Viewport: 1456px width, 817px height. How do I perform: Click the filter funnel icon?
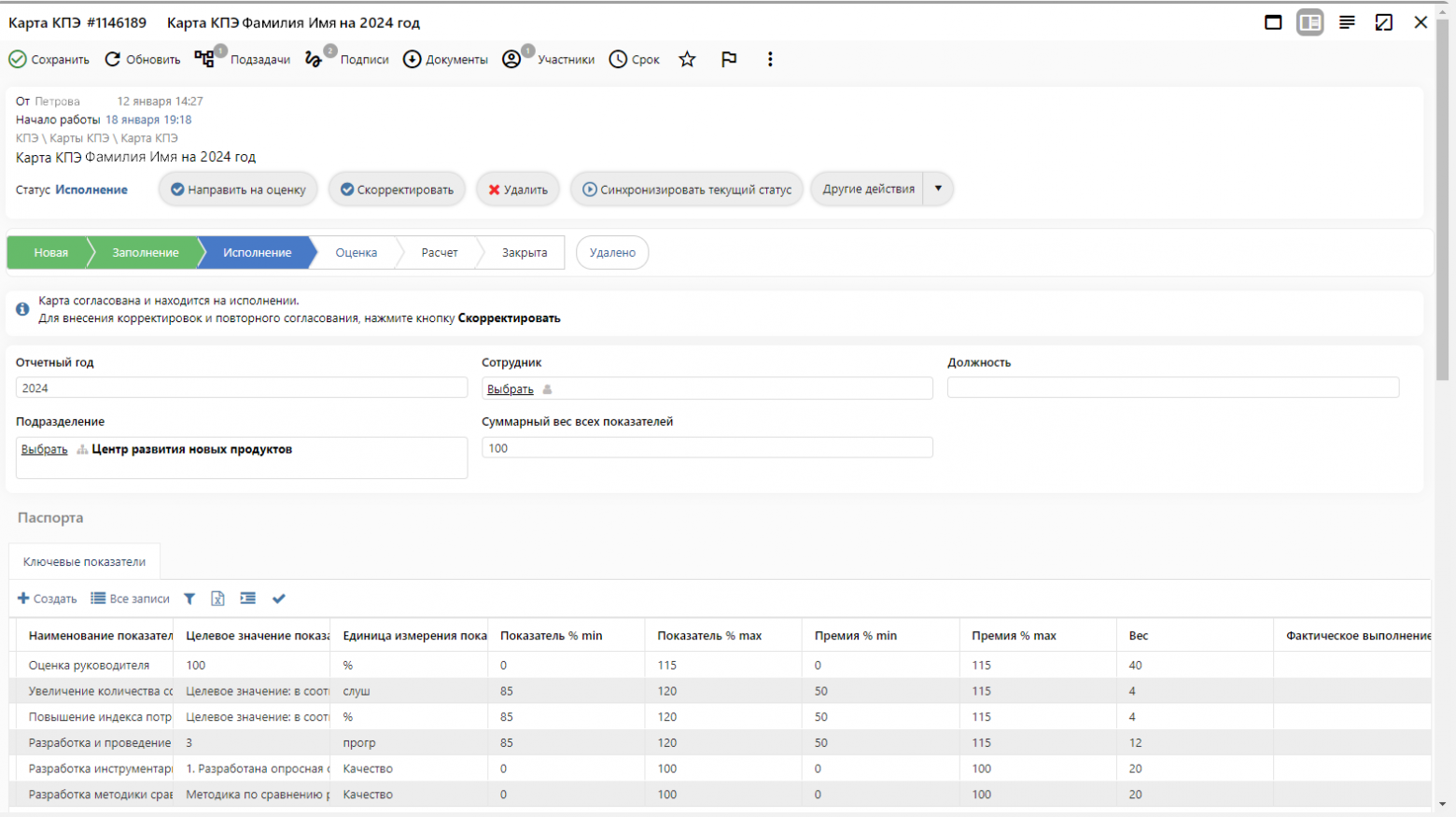click(189, 599)
